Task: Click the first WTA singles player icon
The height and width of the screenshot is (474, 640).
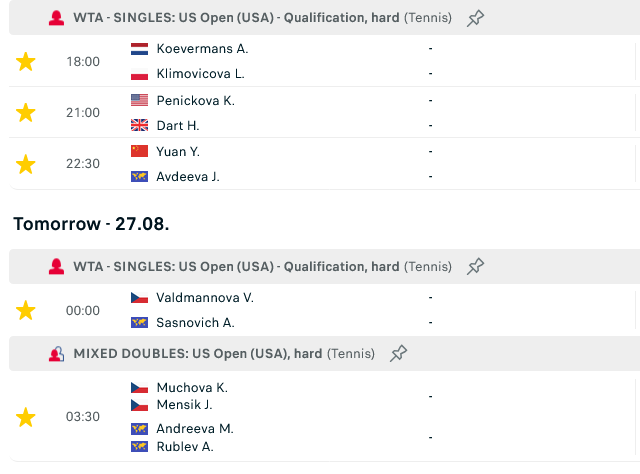Action: tap(56, 18)
